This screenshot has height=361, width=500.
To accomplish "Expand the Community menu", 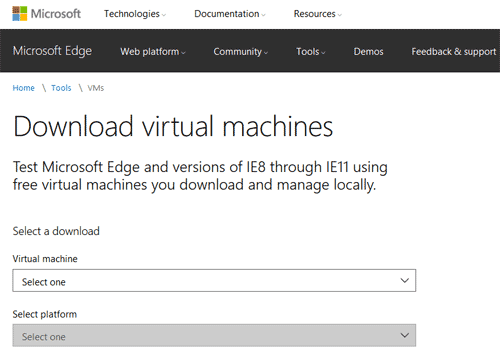I will pyautogui.click(x=241, y=52).
